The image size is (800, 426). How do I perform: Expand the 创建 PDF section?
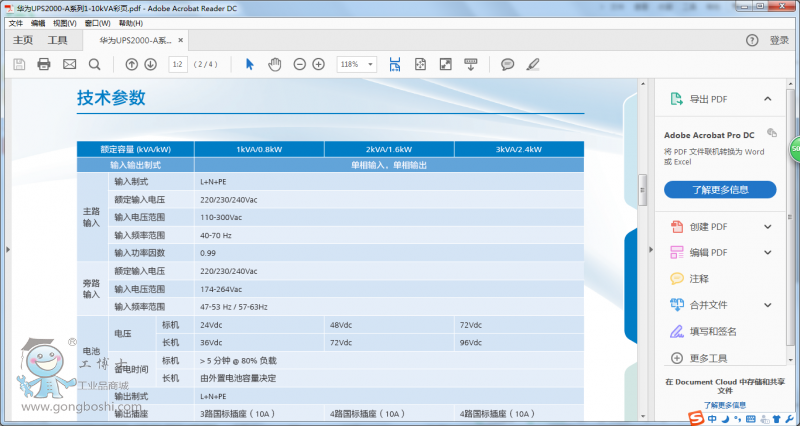coord(768,227)
